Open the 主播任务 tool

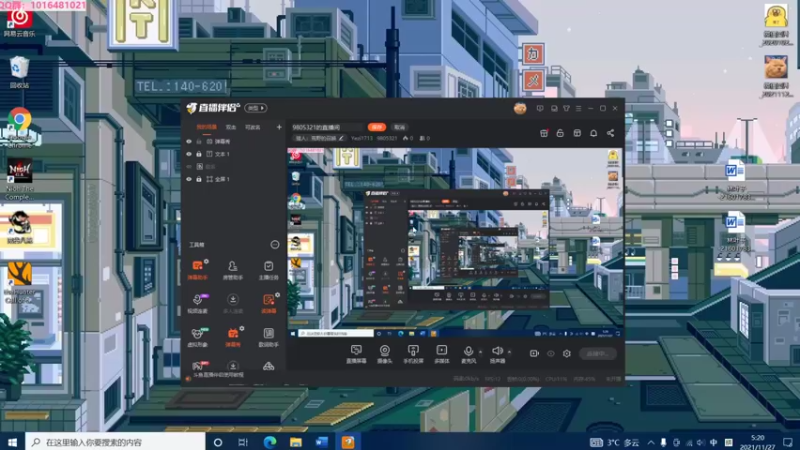pos(268,270)
